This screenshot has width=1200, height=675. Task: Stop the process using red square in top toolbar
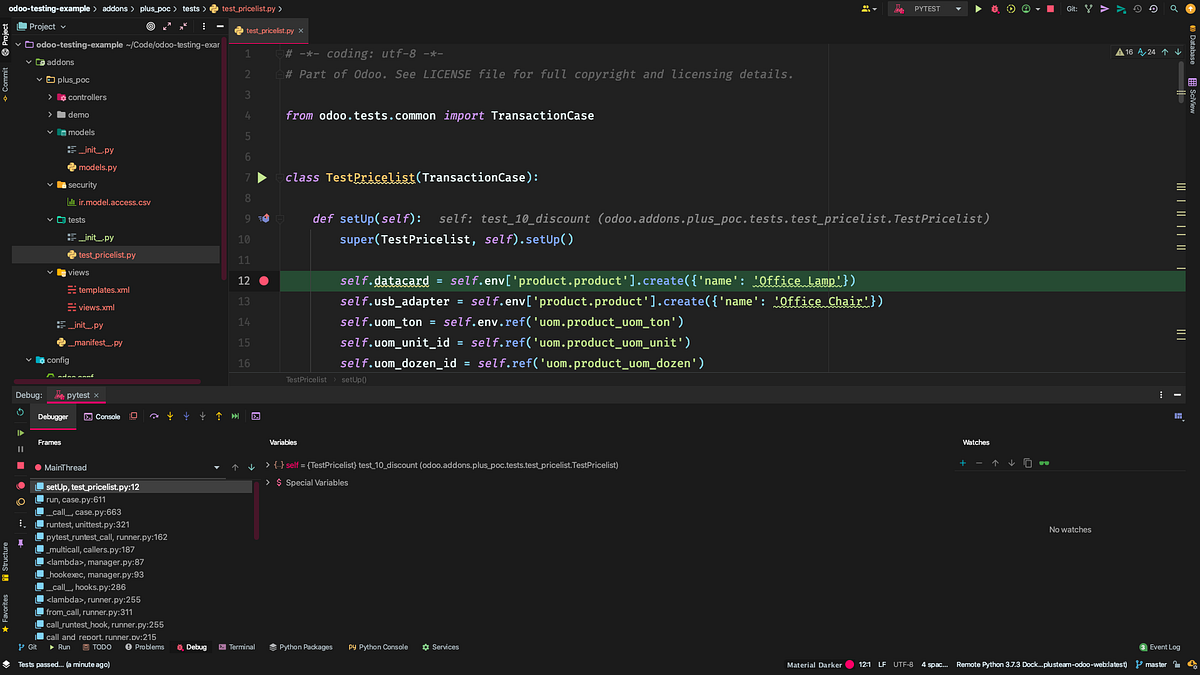tap(1050, 9)
